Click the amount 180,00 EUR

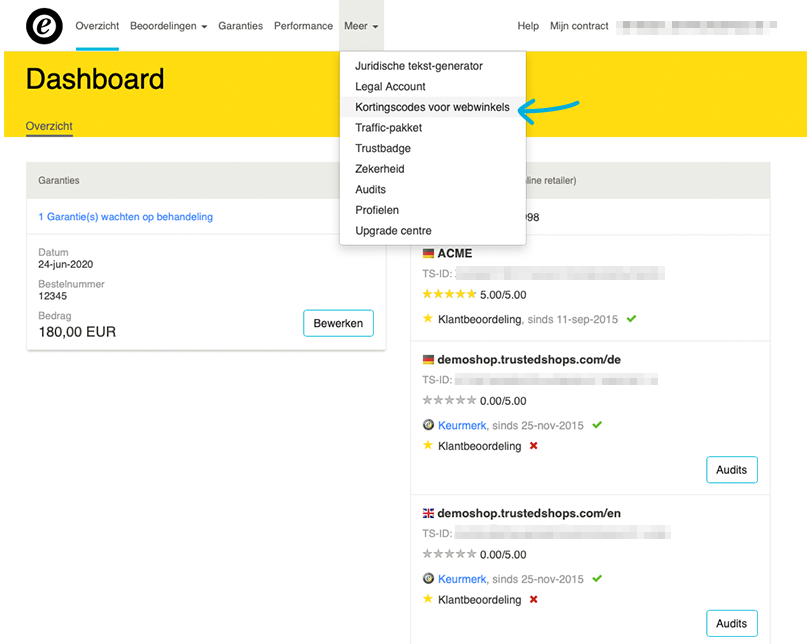click(77, 332)
